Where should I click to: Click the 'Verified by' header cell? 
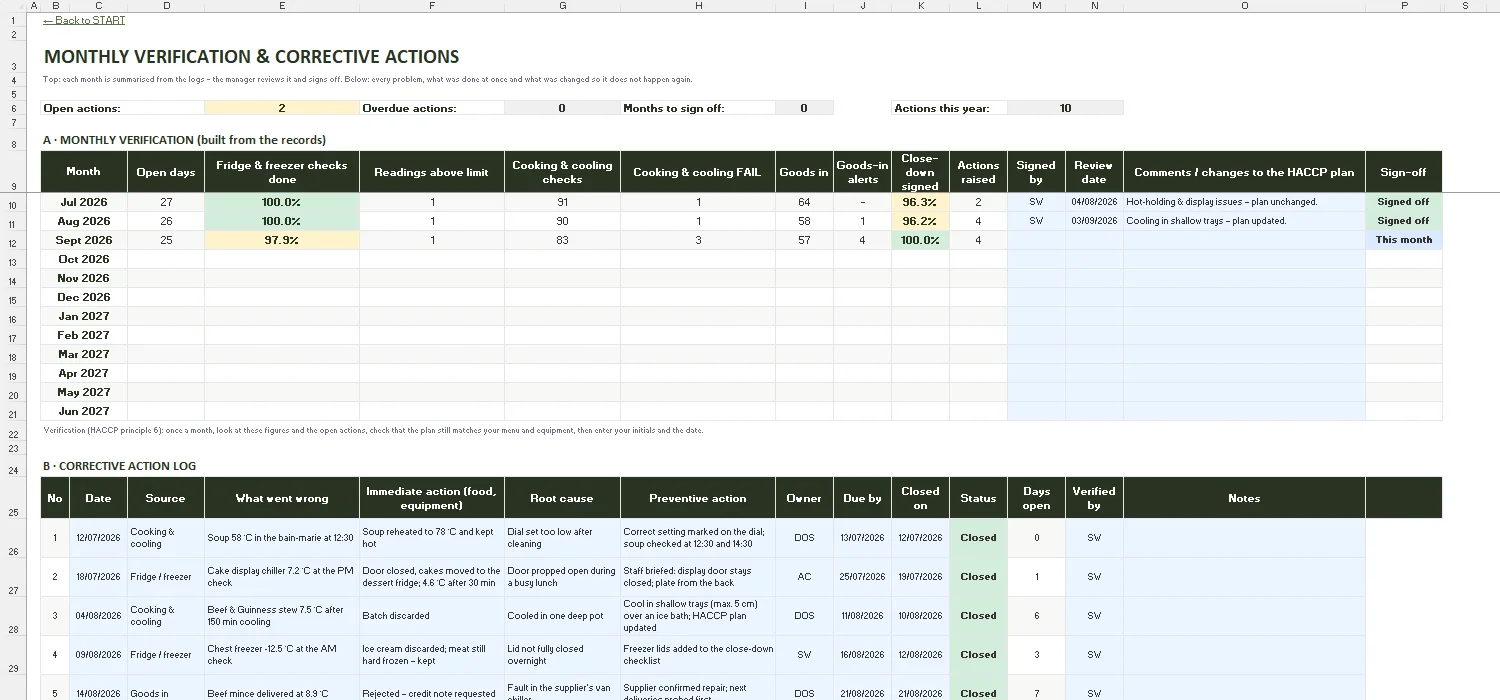tap(1094, 498)
